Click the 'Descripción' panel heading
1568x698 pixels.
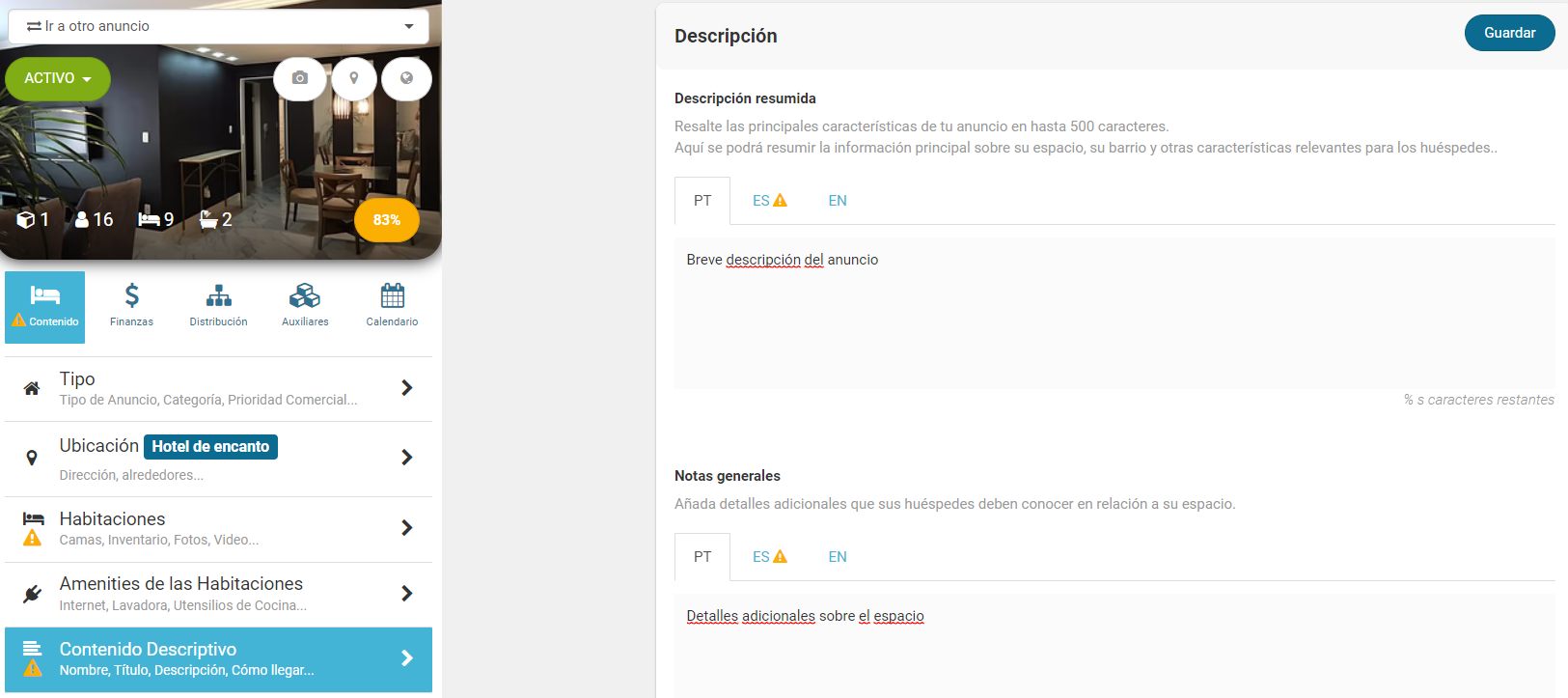pyautogui.click(x=726, y=36)
